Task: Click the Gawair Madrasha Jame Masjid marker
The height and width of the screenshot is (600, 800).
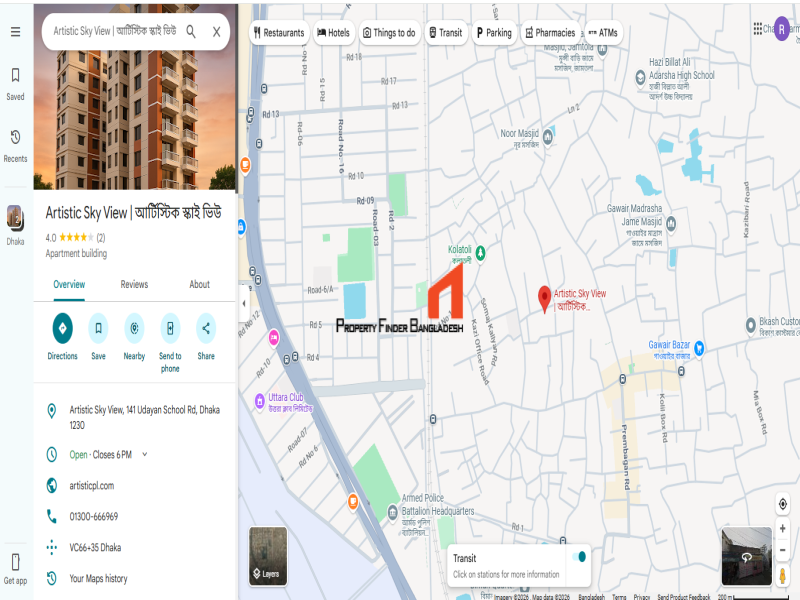Action: click(671, 223)
